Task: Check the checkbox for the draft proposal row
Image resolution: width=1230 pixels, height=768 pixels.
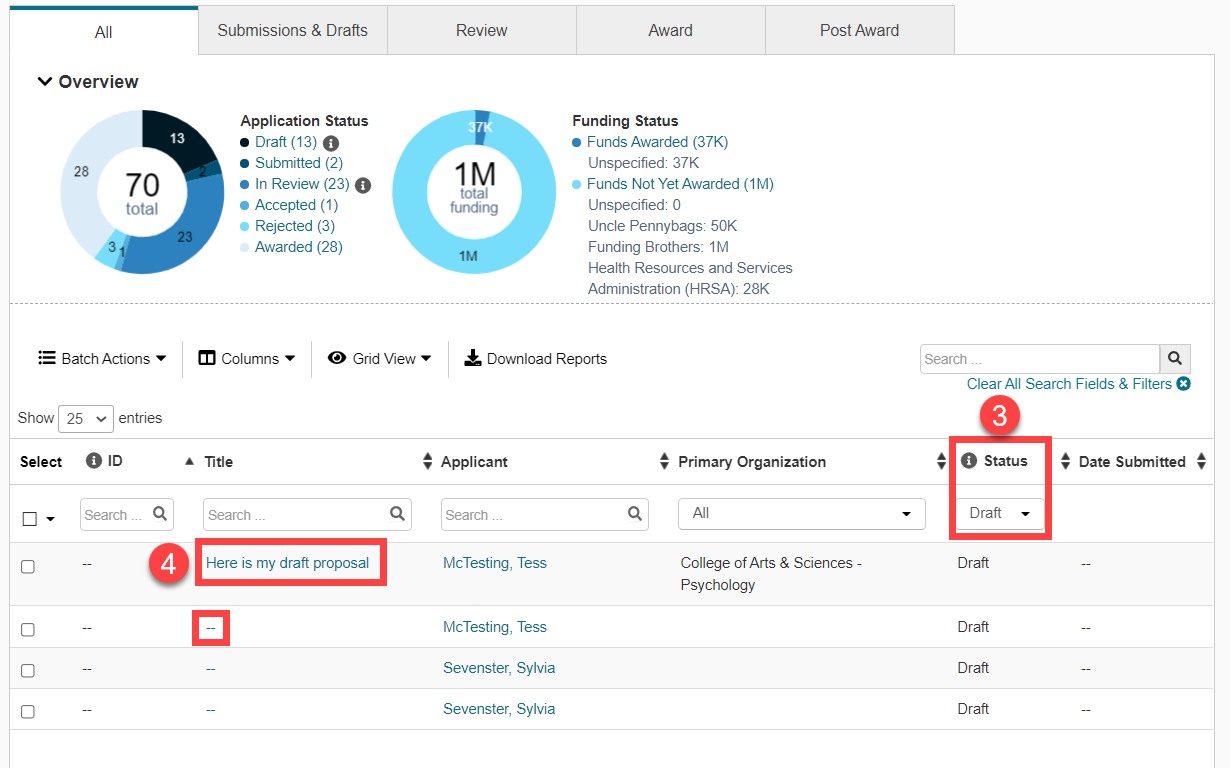Action: tap(27, 566)
